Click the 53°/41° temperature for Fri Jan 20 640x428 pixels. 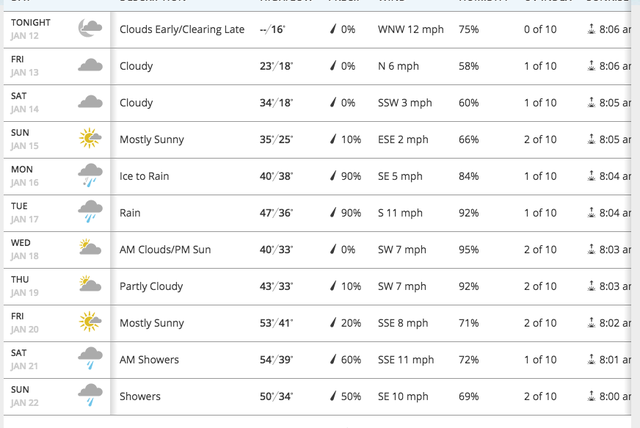tap(276, 323)
